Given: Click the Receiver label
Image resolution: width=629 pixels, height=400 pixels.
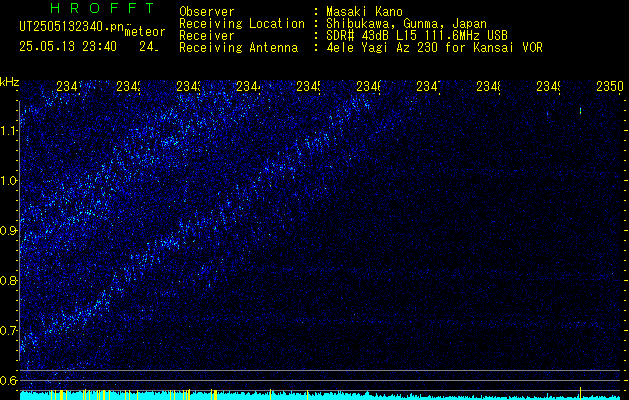Looking at the screenshot, I should pos(207,36).
